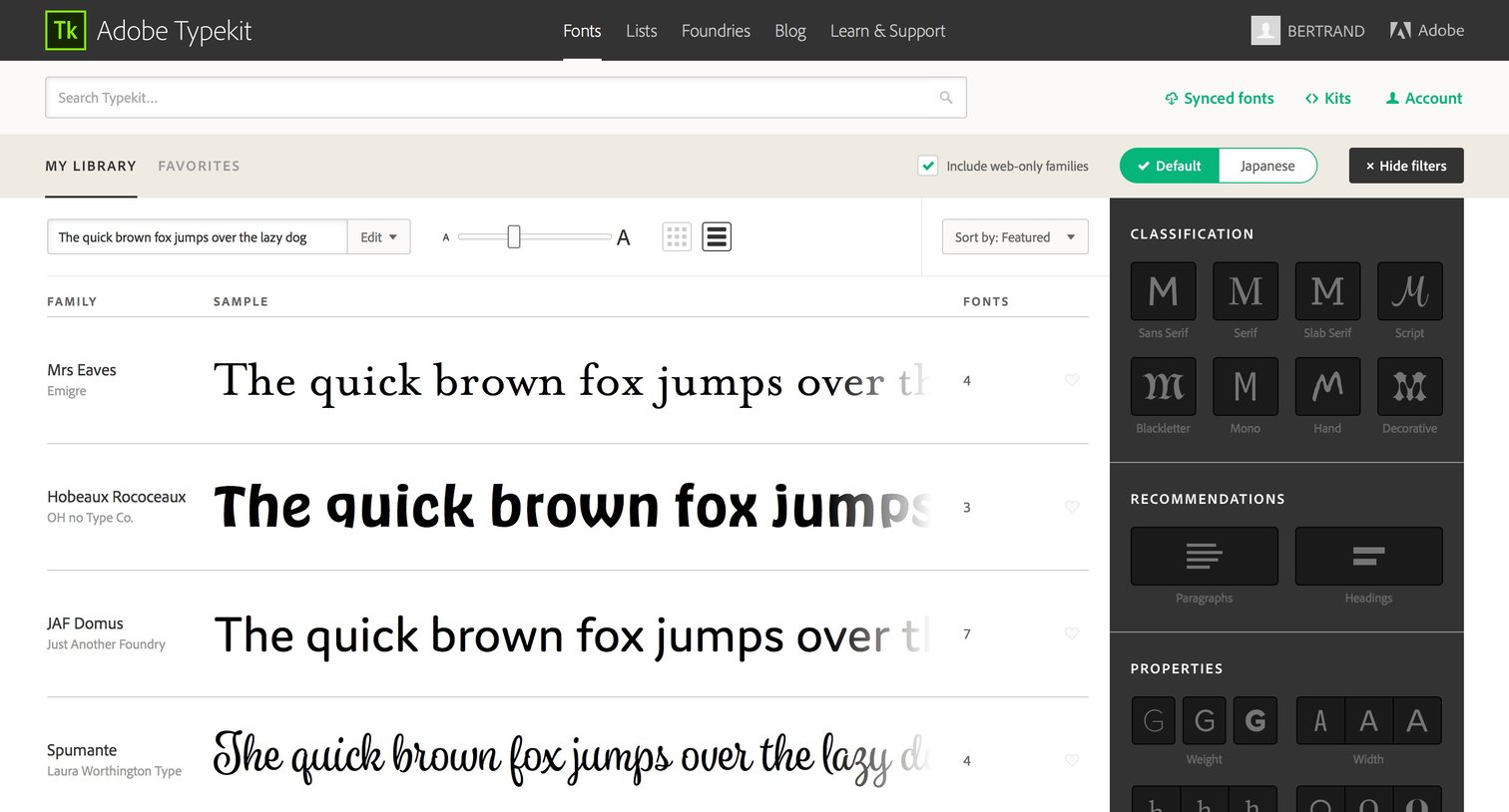Open the Fonts nav tab
This screenshot has width=1509, height=812.
[582, 31]
